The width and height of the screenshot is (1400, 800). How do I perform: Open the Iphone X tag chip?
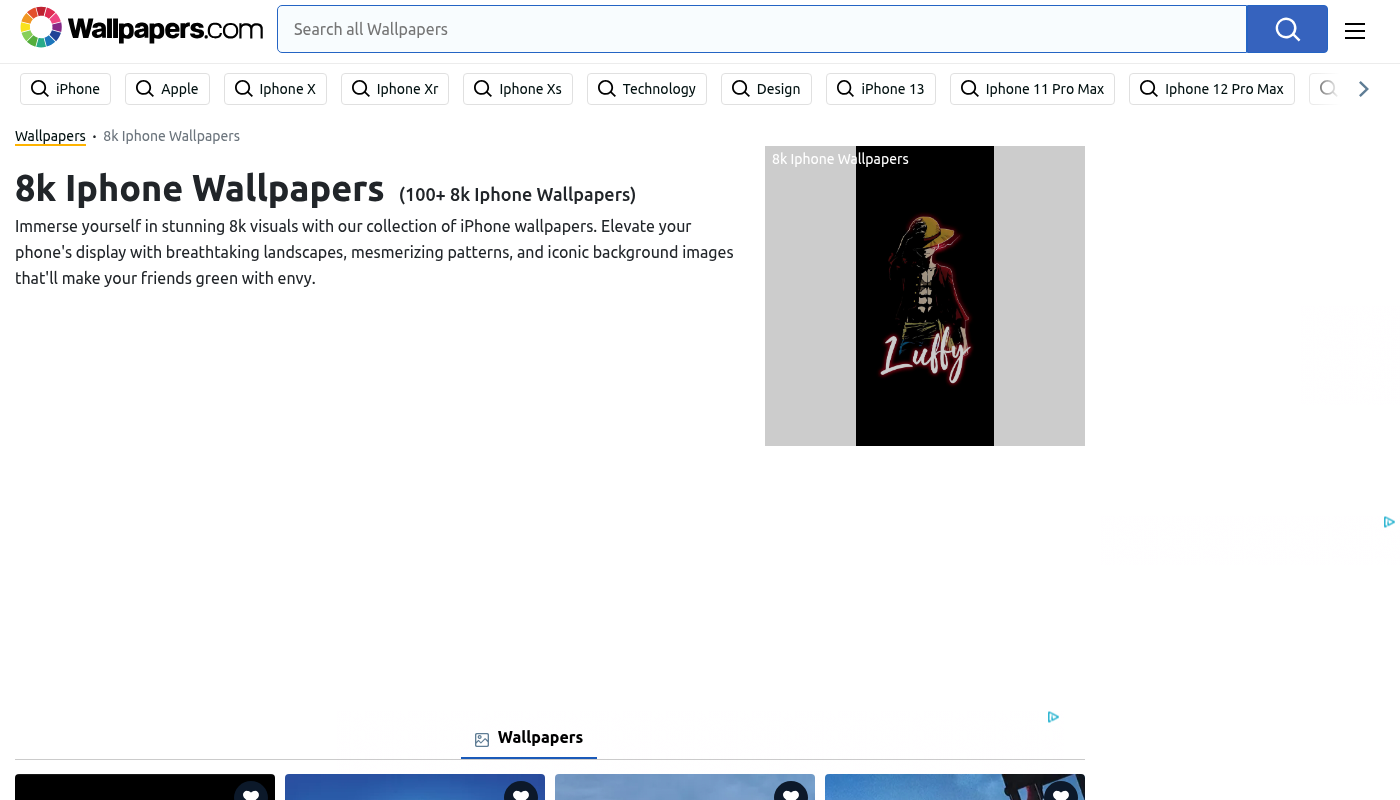275,89
